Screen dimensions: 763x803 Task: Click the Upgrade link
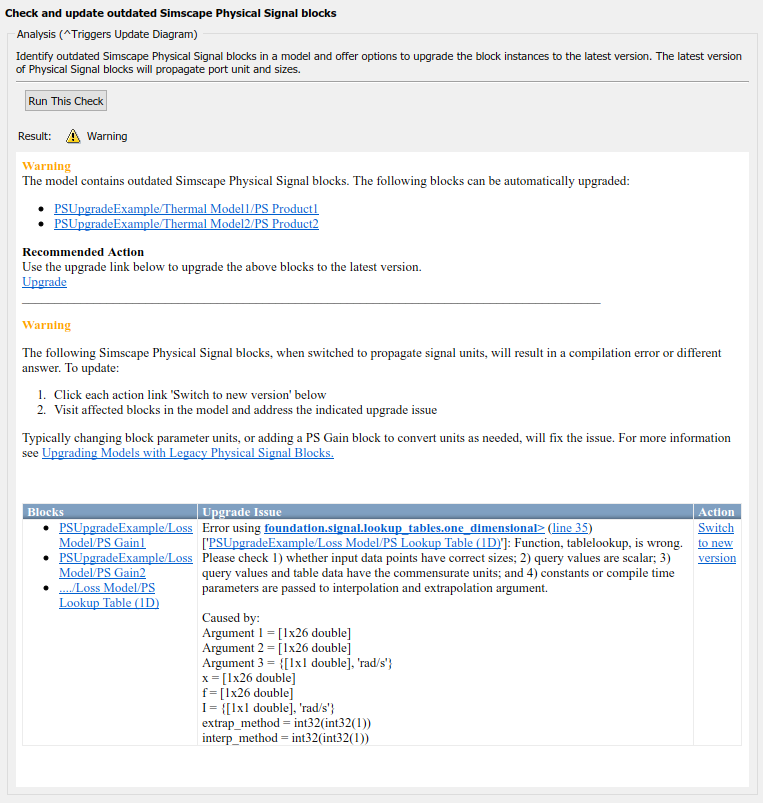click(44, 282)
